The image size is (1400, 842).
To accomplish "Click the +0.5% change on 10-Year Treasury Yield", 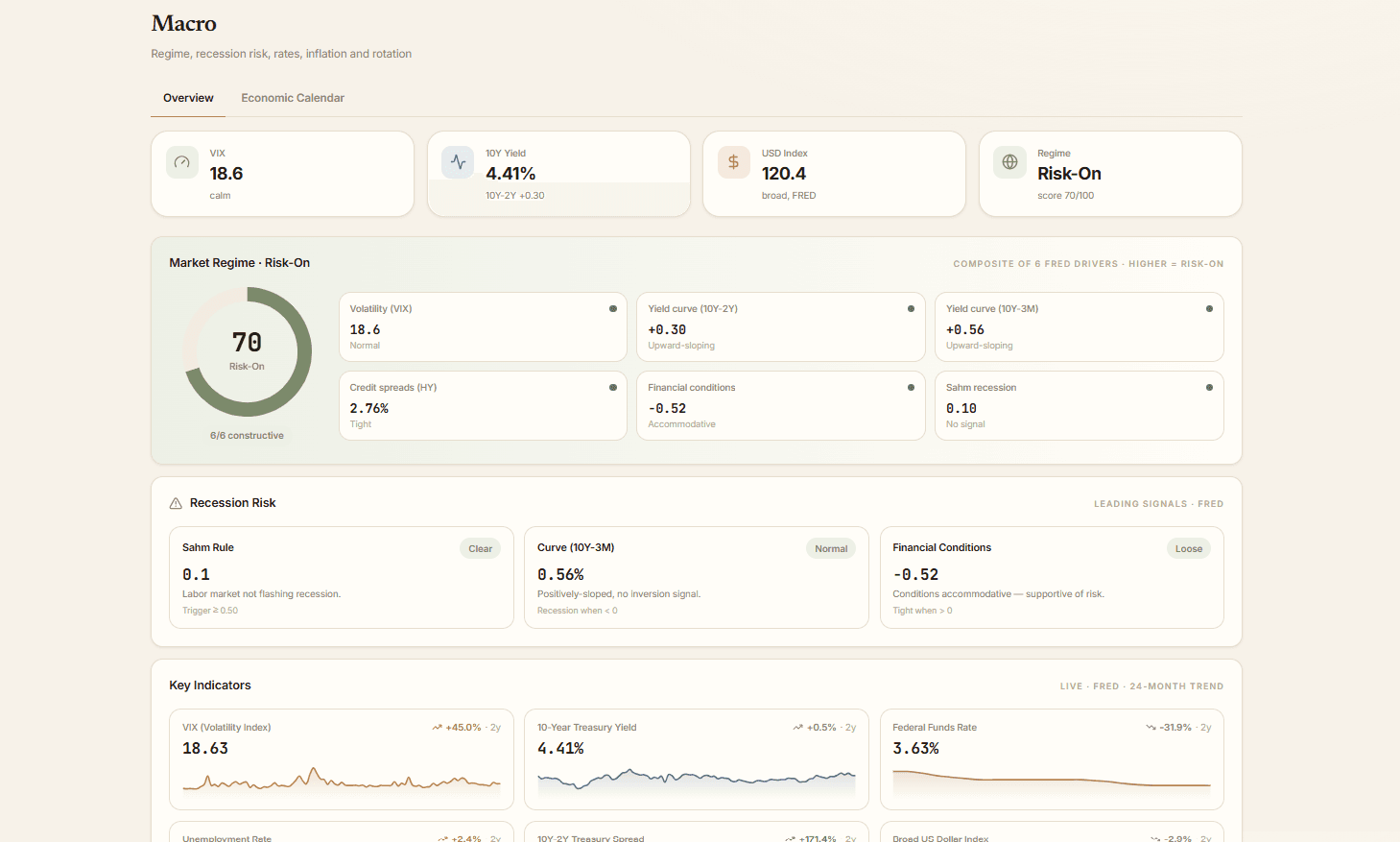I will click(x=821, y=728).
